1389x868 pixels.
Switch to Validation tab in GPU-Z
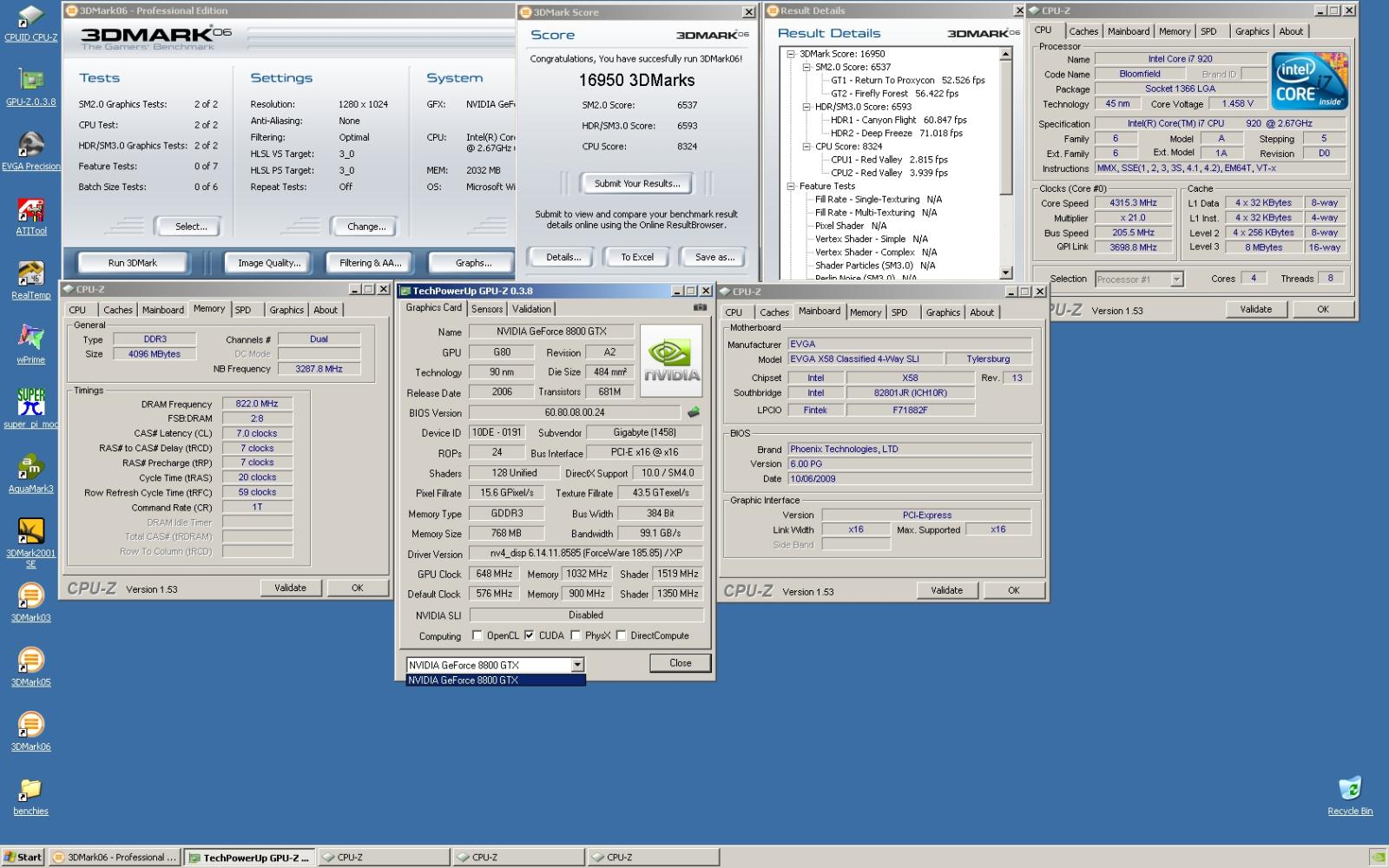pos(531,309)
